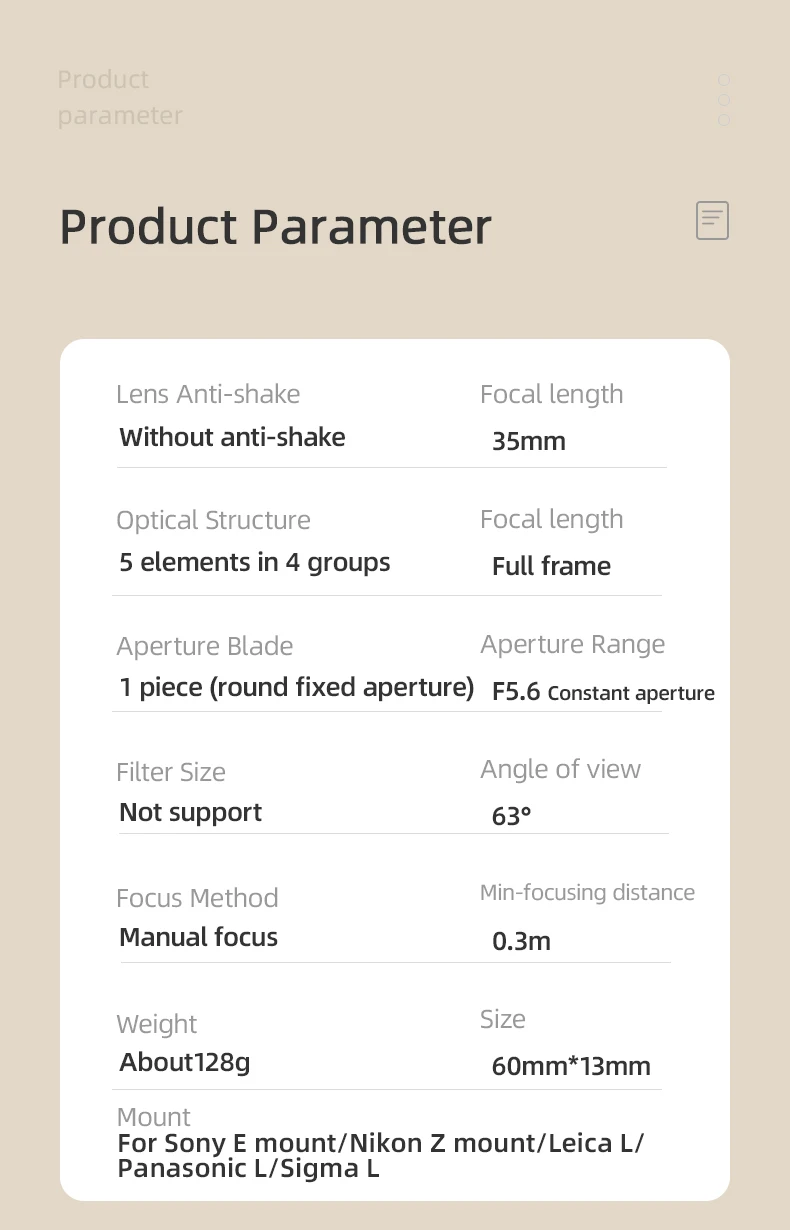Click the bottom decorative circle dot
Viewport: 790px width, 1230px height.
(724, 120)
